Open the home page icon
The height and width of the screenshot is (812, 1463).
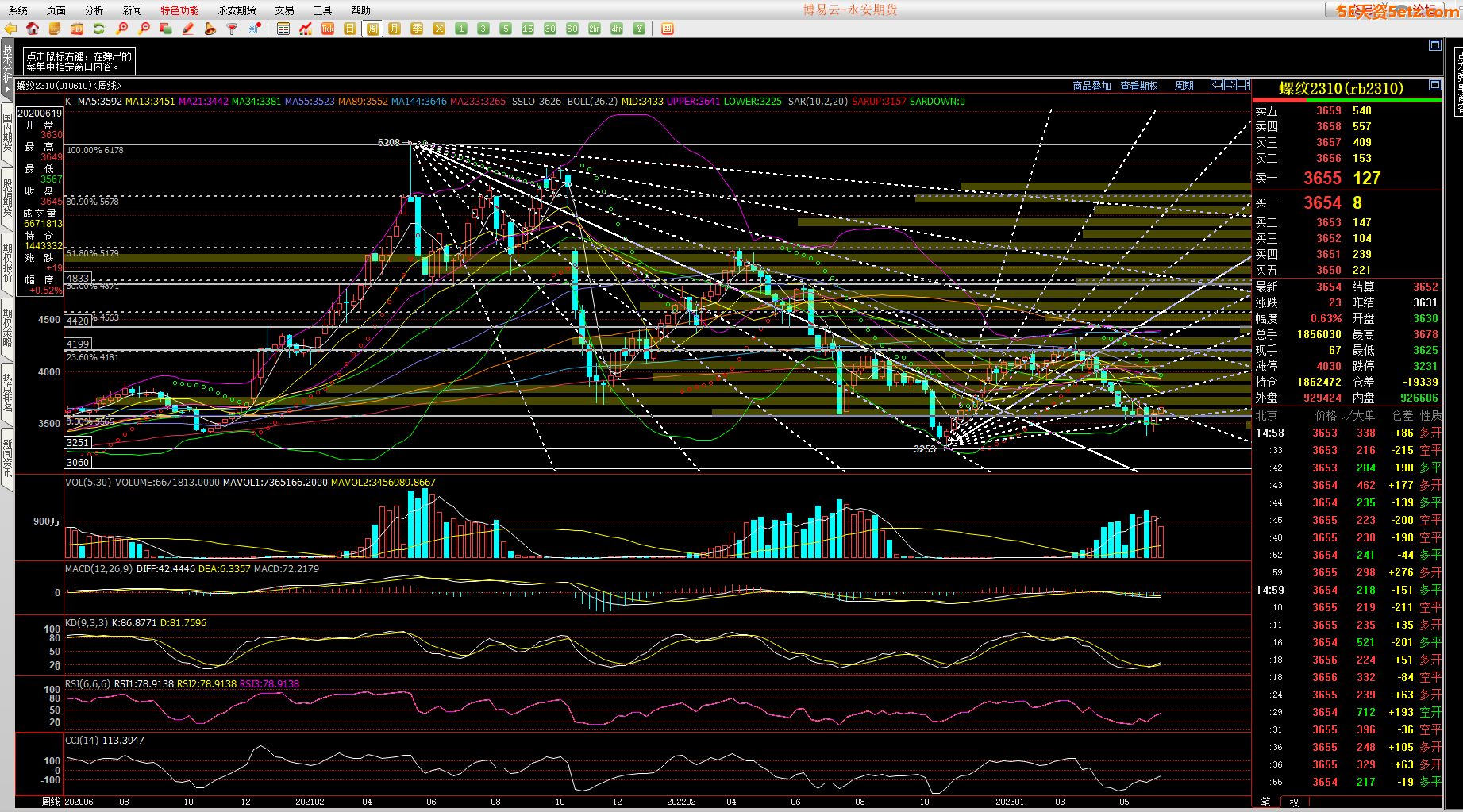click(33, 29)
